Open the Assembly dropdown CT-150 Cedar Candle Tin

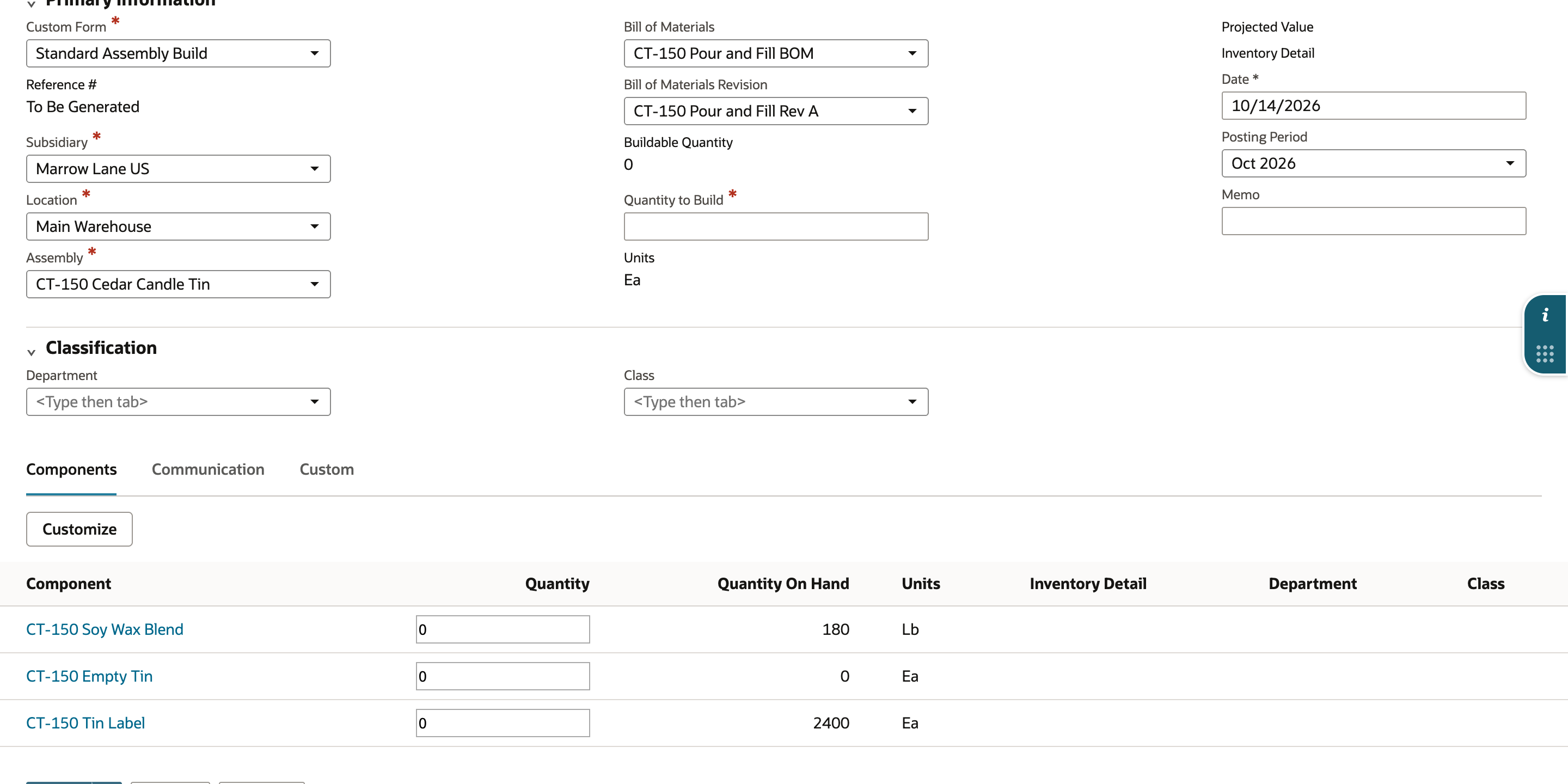coord(179,284)
